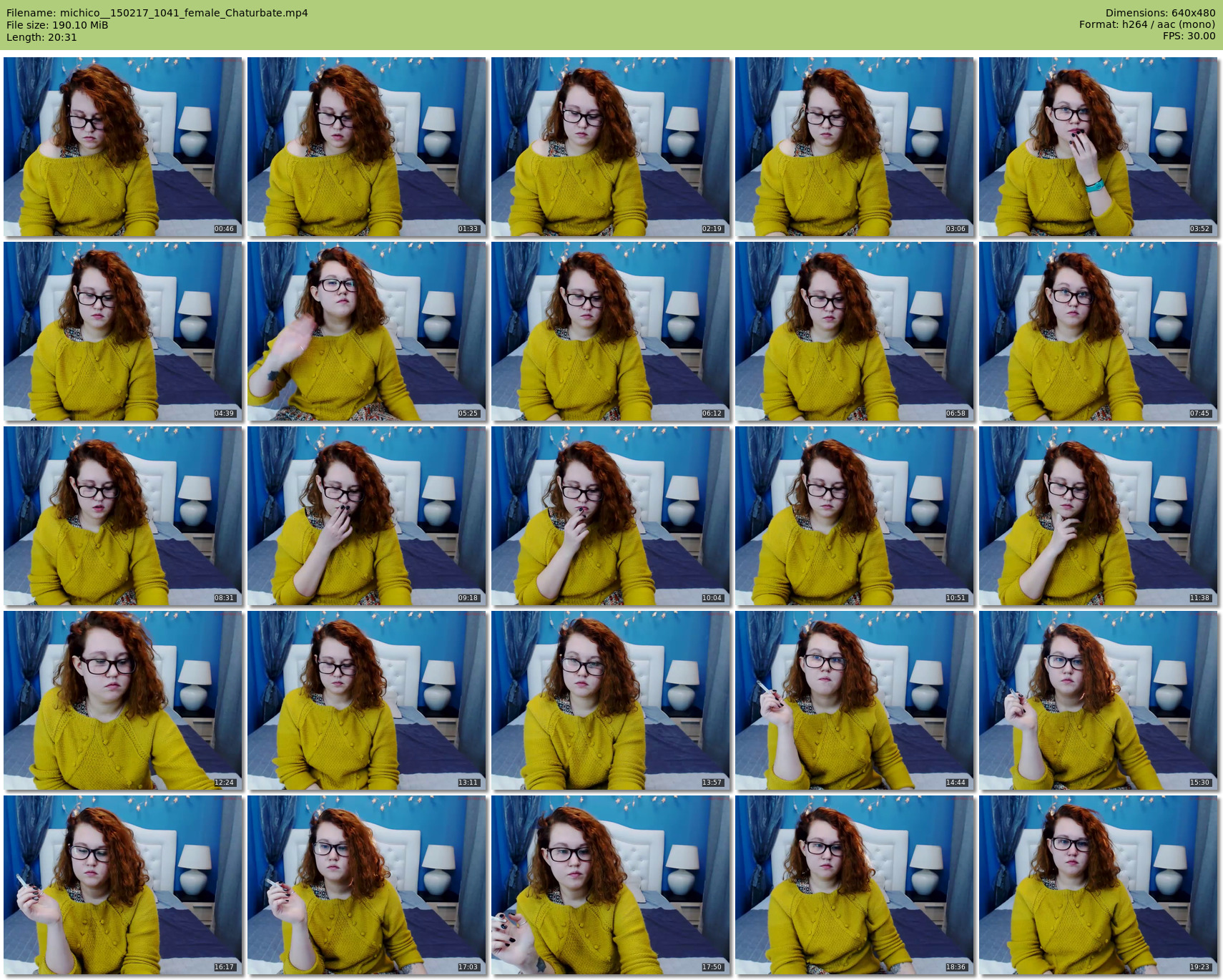Screen dimensions: 1223x980
Task: Open the frame stamped 12:24
Action: click(x=123, y=700)
